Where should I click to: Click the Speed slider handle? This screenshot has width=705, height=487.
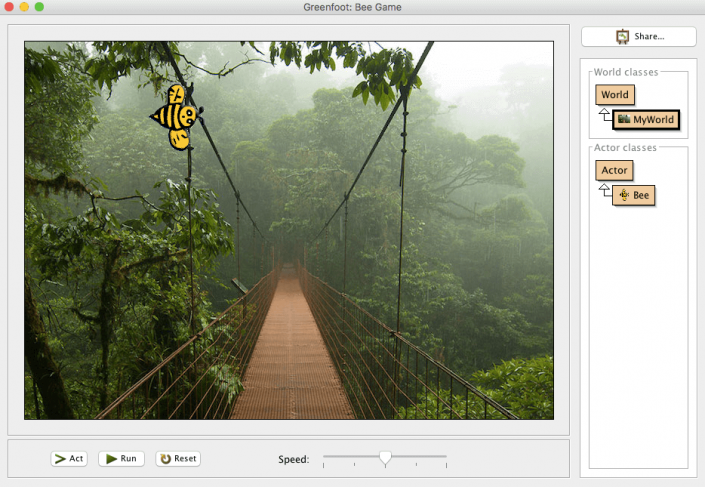pyautogui.click(x=385, y=458)
